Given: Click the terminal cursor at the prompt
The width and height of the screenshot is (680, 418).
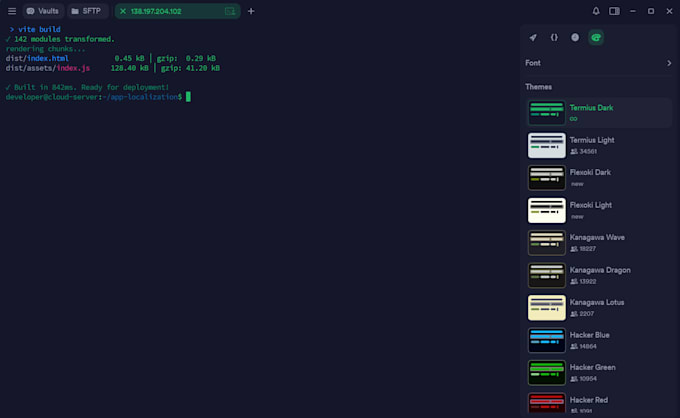Looking at the screenshot, I should [x=188, y=97].
